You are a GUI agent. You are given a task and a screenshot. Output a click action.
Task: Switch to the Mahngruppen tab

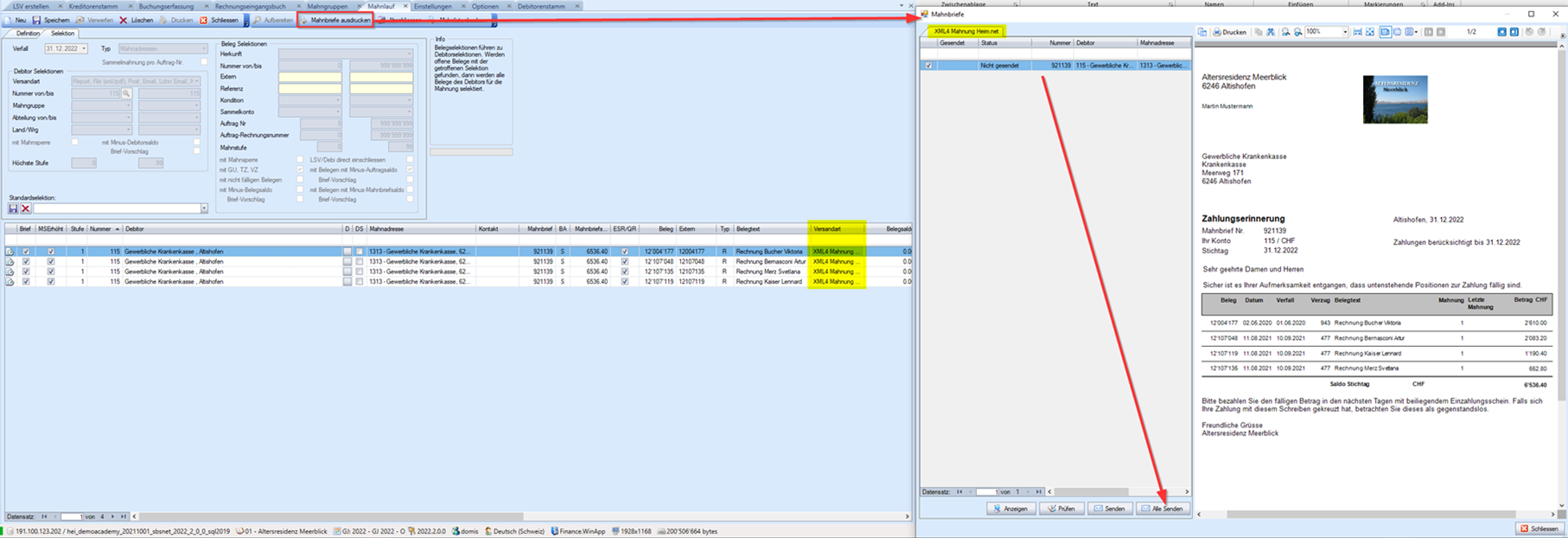(x=327, y=6)
